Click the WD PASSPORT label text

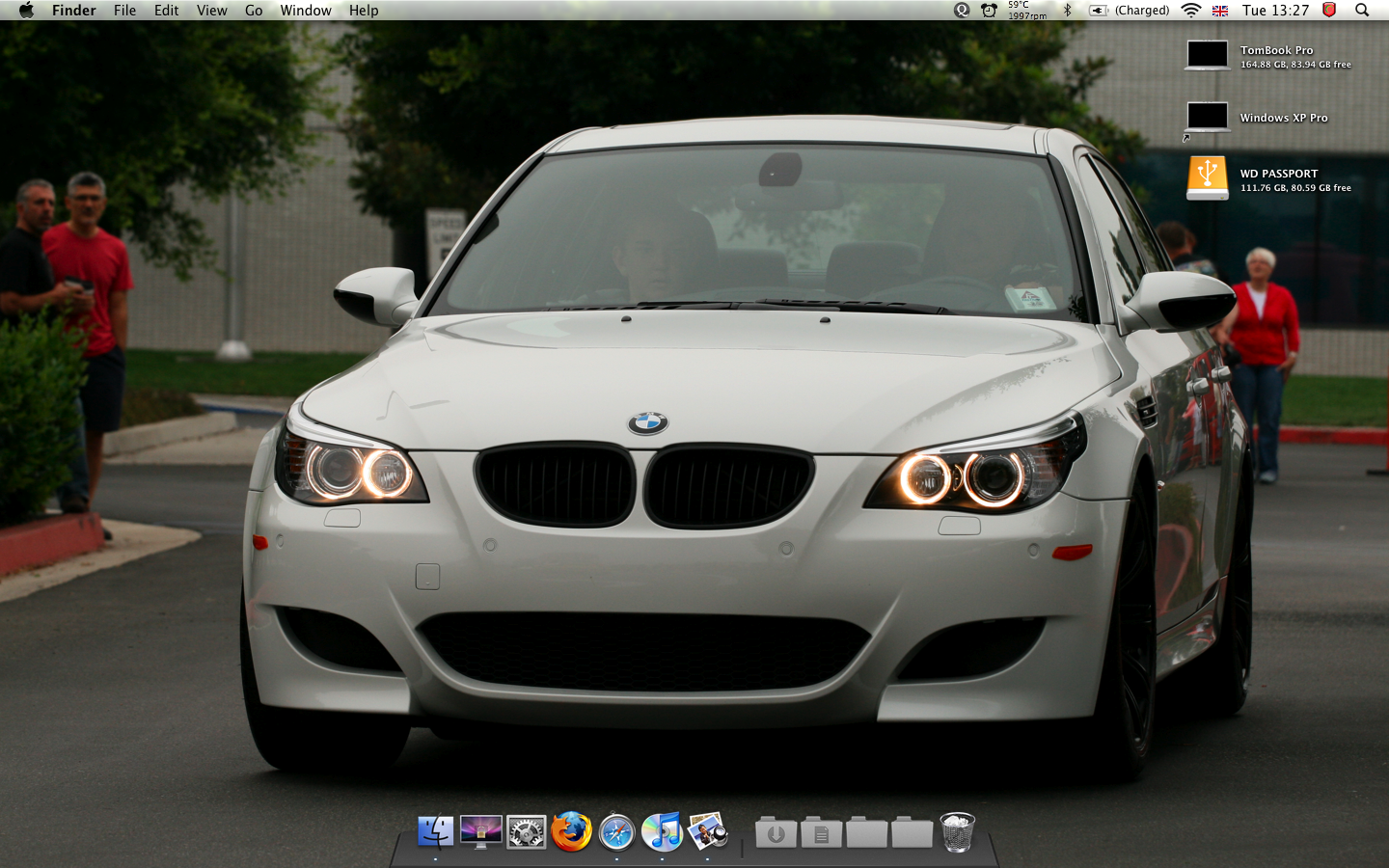[x=1279, y=174]
